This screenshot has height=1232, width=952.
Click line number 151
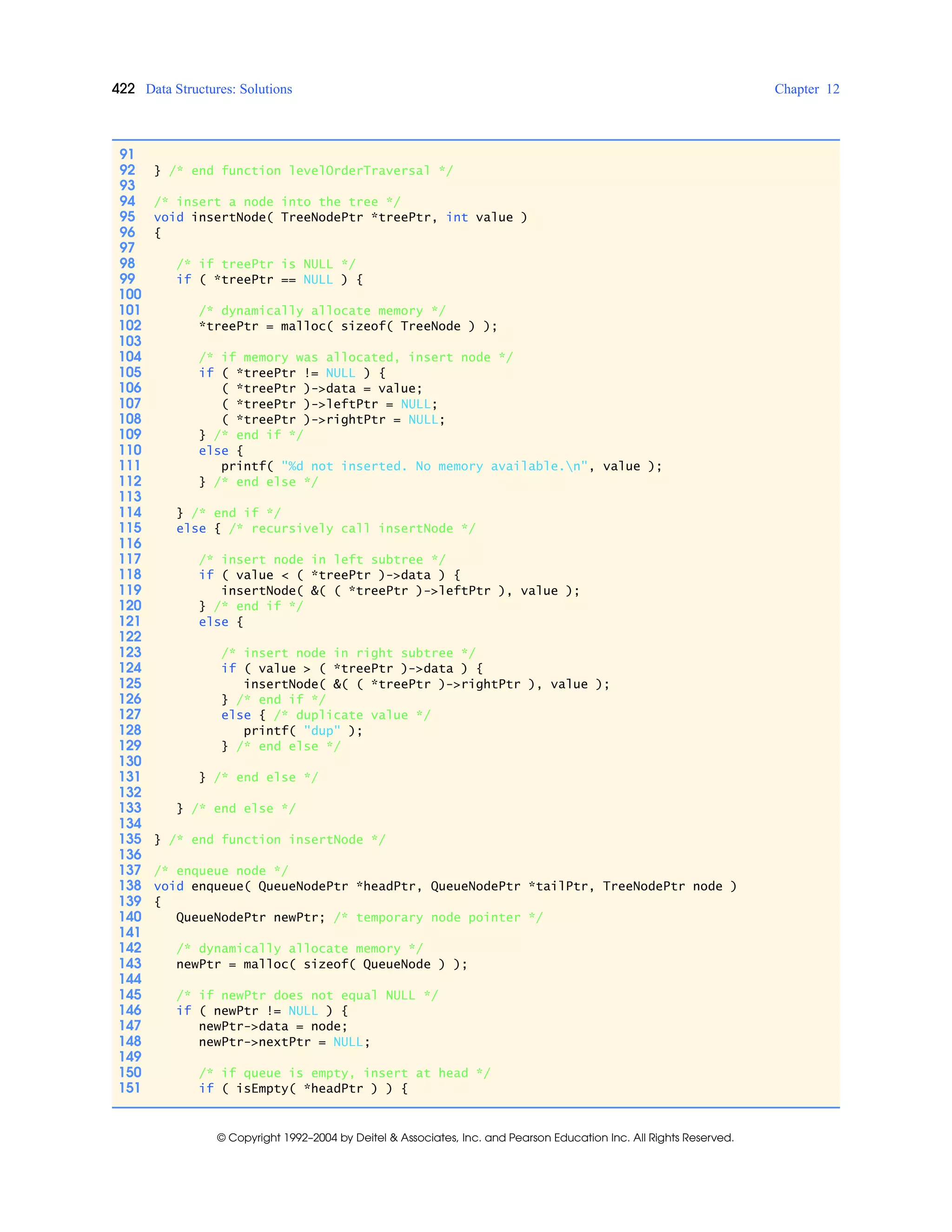click(x=130, y=1087)
